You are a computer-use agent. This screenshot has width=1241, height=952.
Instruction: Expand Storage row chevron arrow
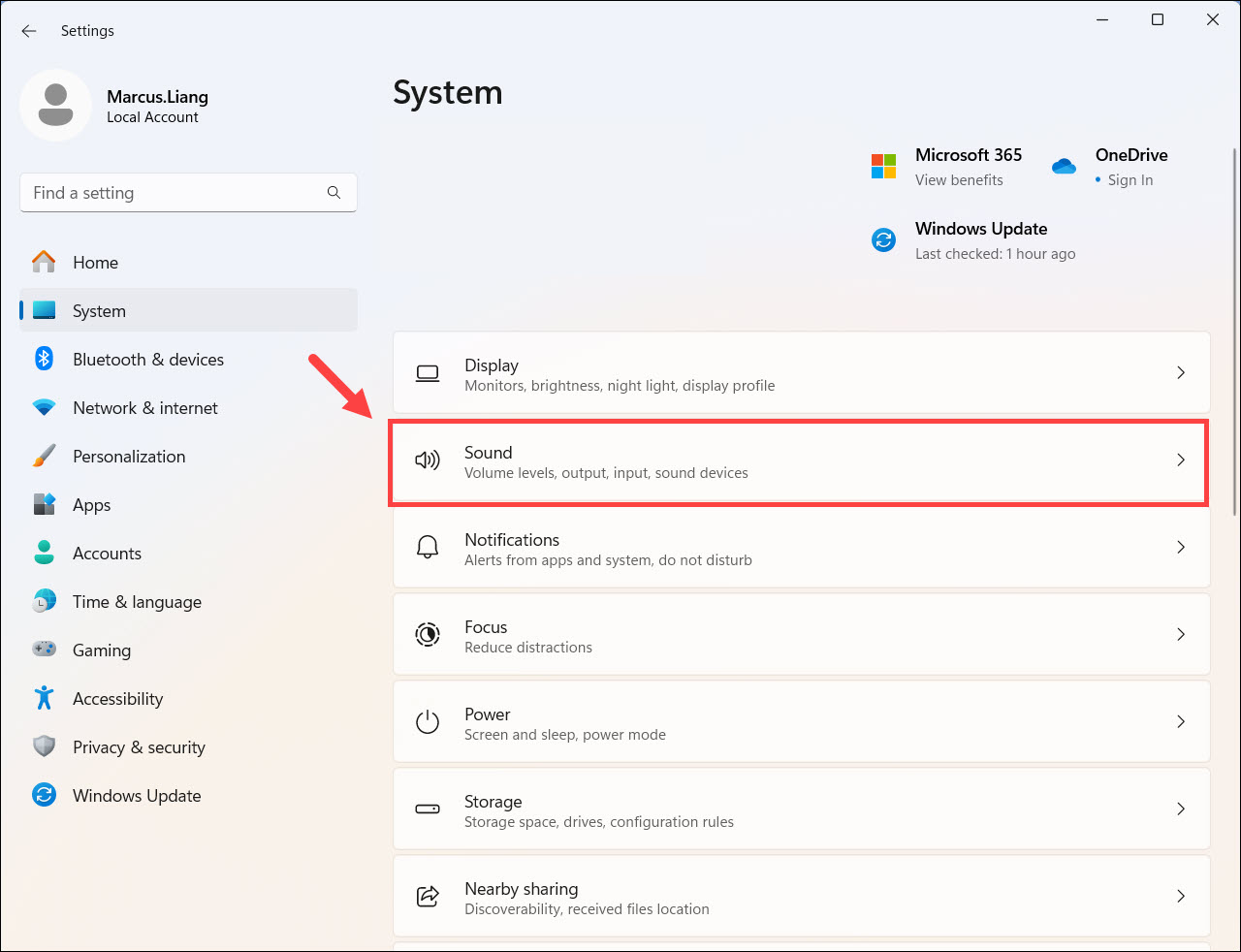(1180, 809)
